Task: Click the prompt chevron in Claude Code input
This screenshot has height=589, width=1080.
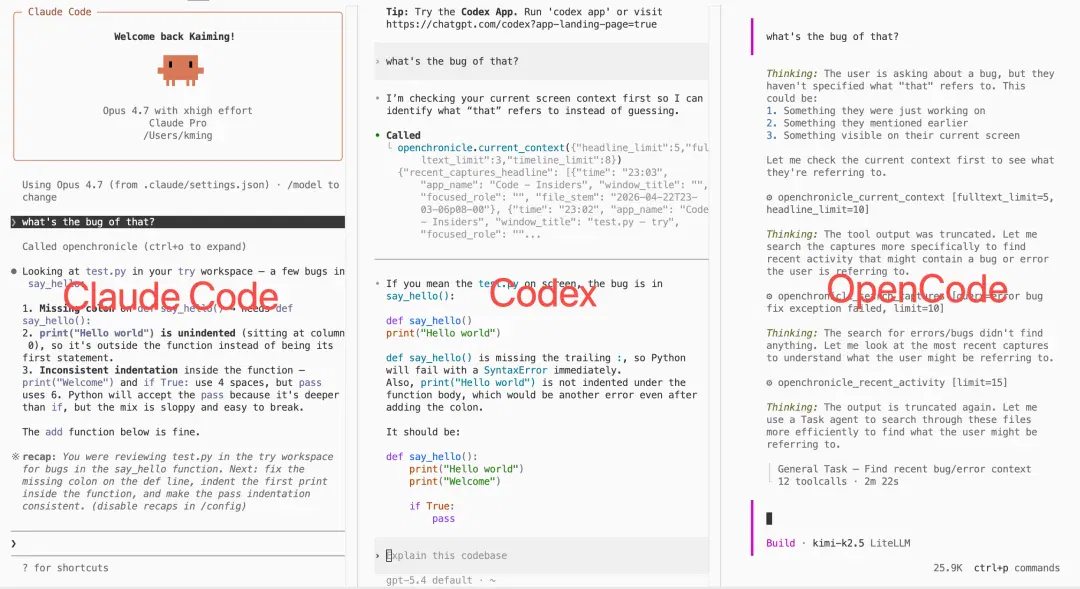Action: click(x=14, y=544)
